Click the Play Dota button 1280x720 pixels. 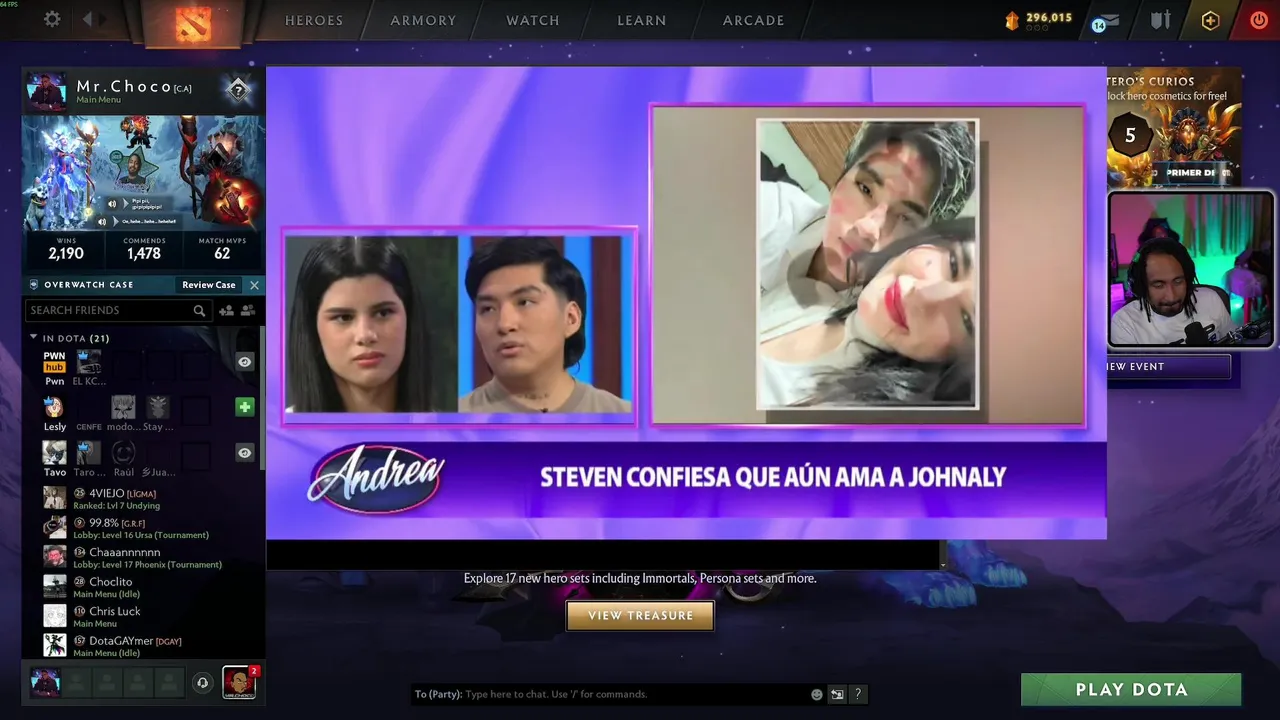(1131, 690)
